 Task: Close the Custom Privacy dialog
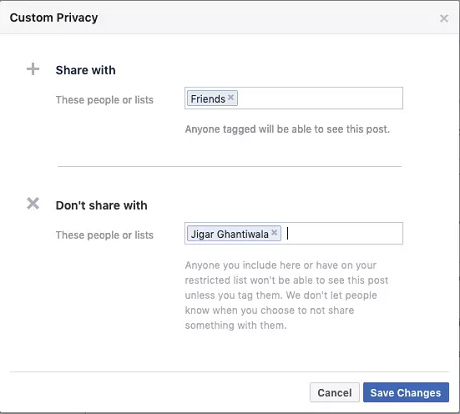pos(444,18)
